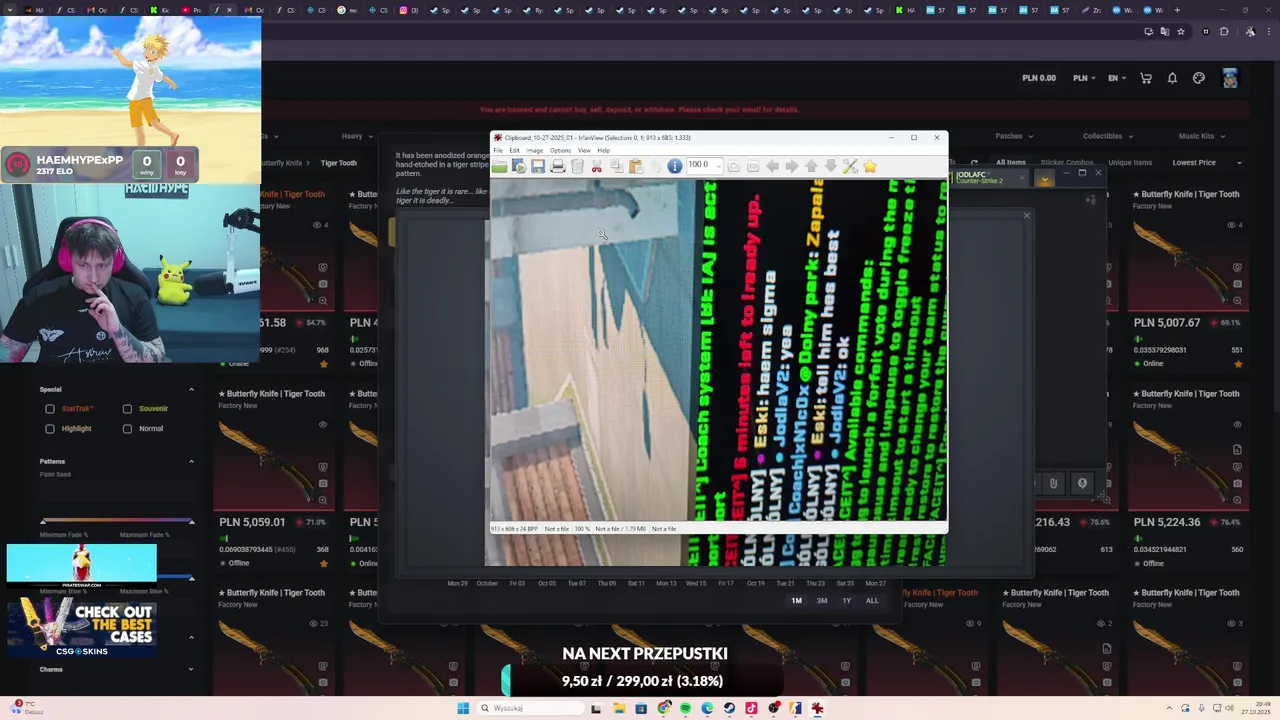The width and height of the screenshot is (1280, 720).
Task: Delete file trash icon in IrfanView
Action: coord(577,166)
